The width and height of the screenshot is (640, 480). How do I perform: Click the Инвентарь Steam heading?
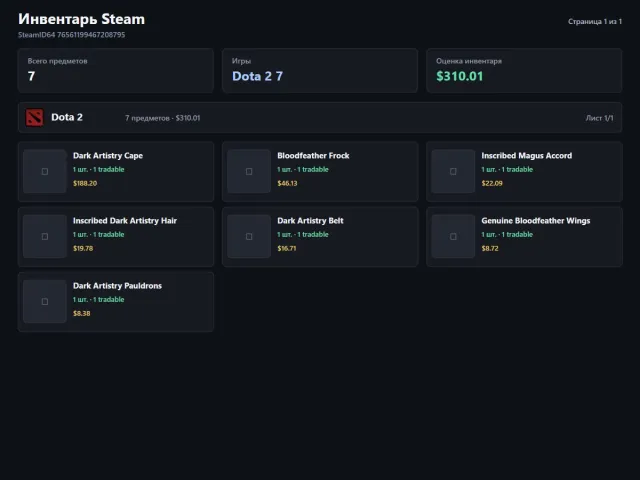[x=81, y=19]
